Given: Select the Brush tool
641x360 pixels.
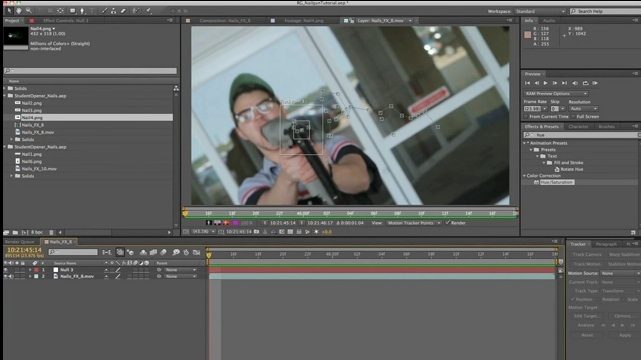Looking at the screenshot, I should click(104, 11).
